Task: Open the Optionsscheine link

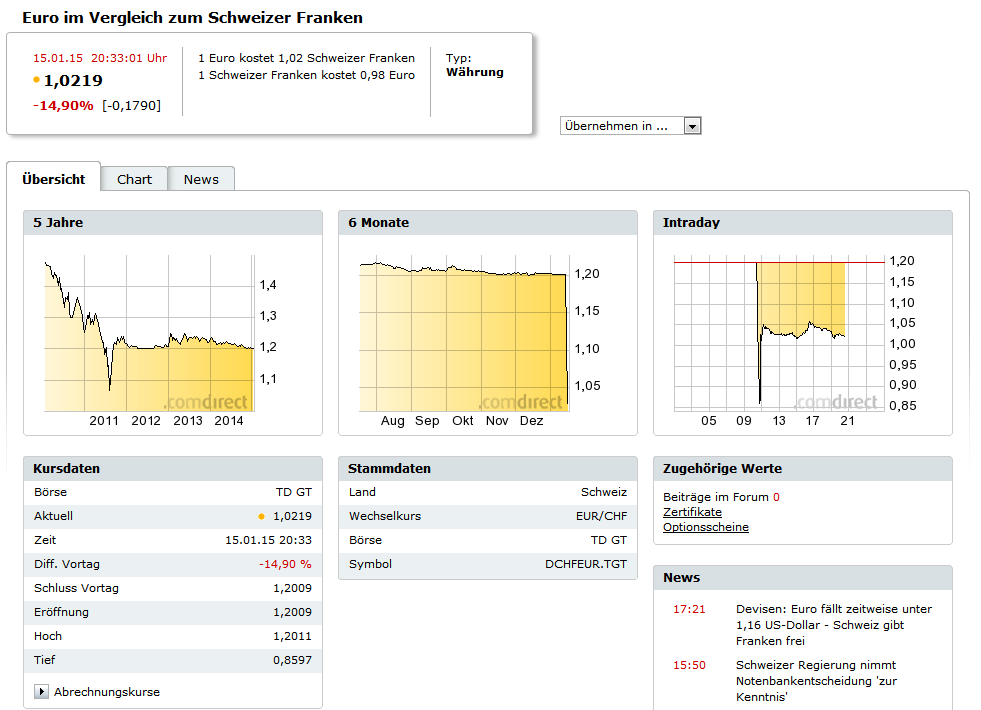Action: [x=705, y=527]
